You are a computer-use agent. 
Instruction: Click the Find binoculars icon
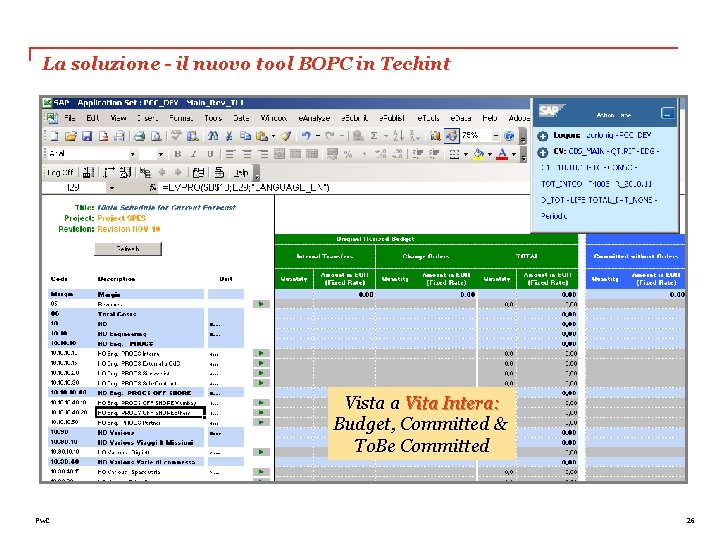tap(213, 136)
